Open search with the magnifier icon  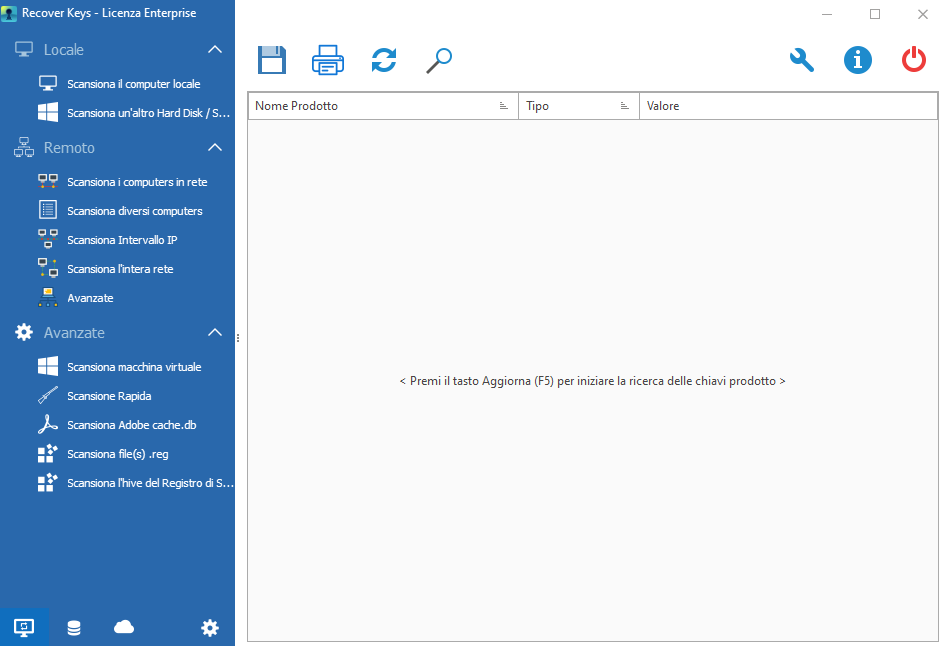[439, 60]
